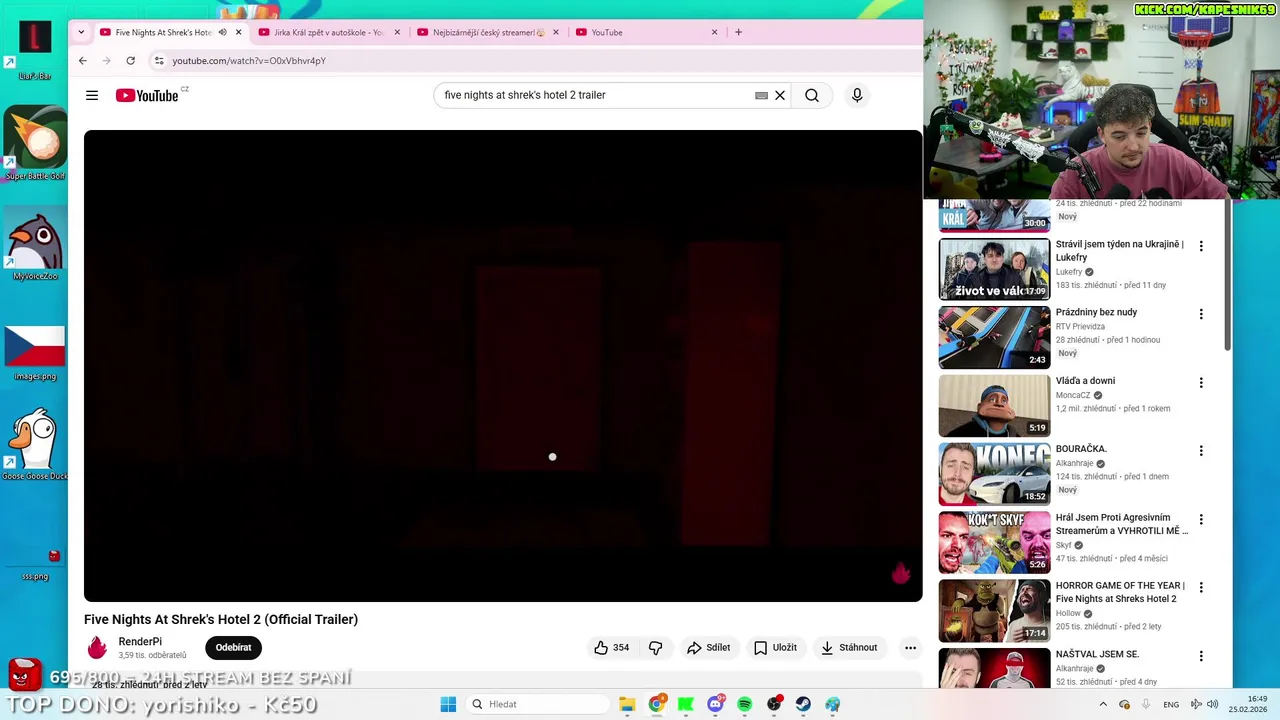Open options for Strávil jsem týden na Ukrajině
The height and width of the screenshot is (720, 1280).
coord(1201,246)
